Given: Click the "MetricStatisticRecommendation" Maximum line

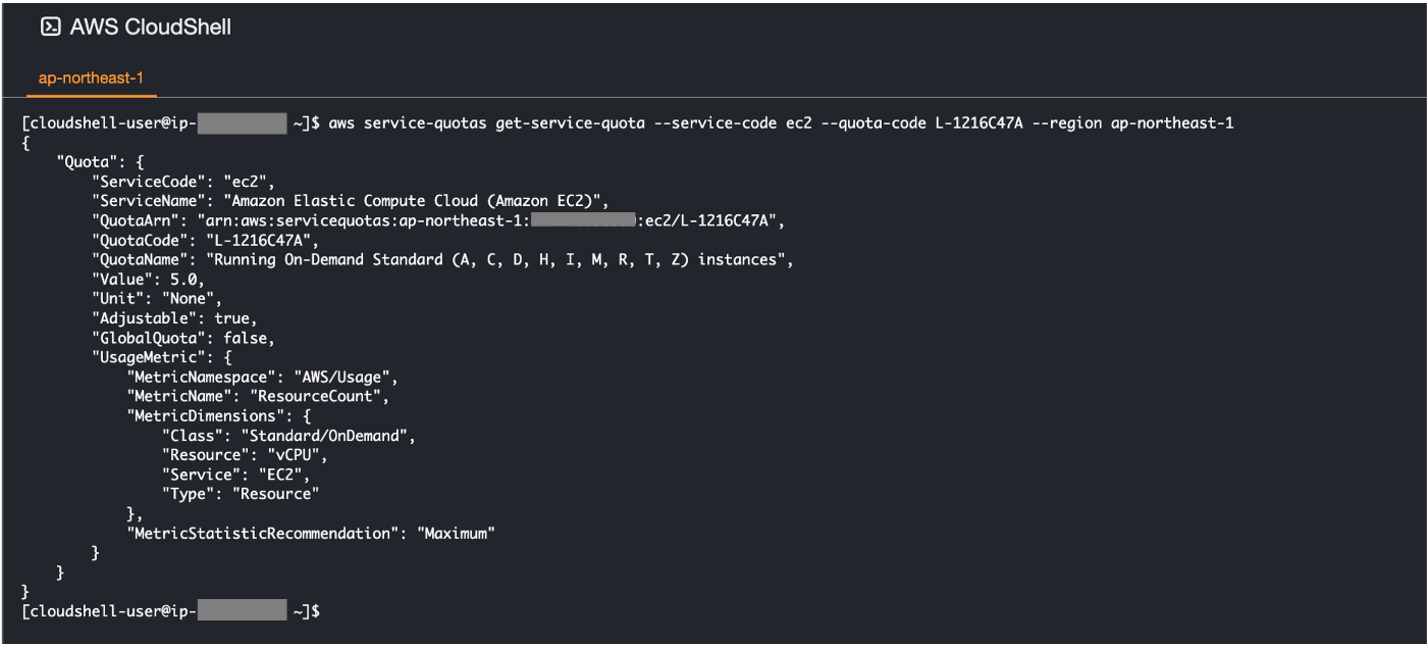Looking at the screenshot, I should (x=311, y=533).
